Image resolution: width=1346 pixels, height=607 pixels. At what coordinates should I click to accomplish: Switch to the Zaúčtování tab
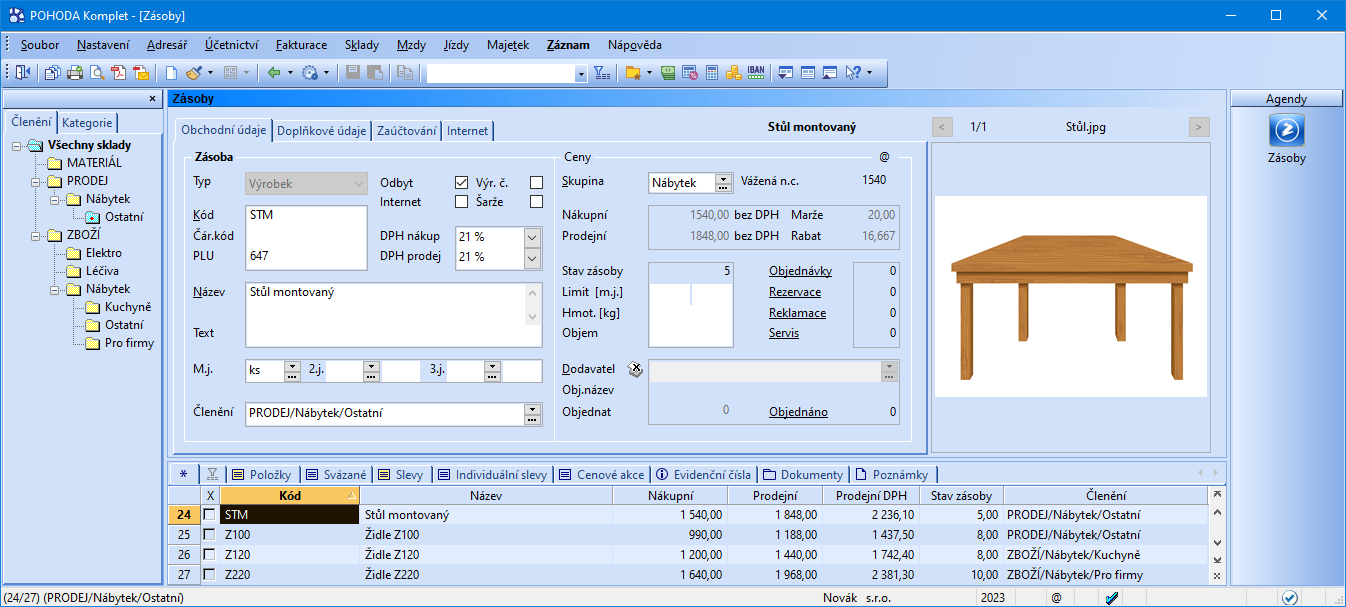pyautogui.click(x=406, y=131)
